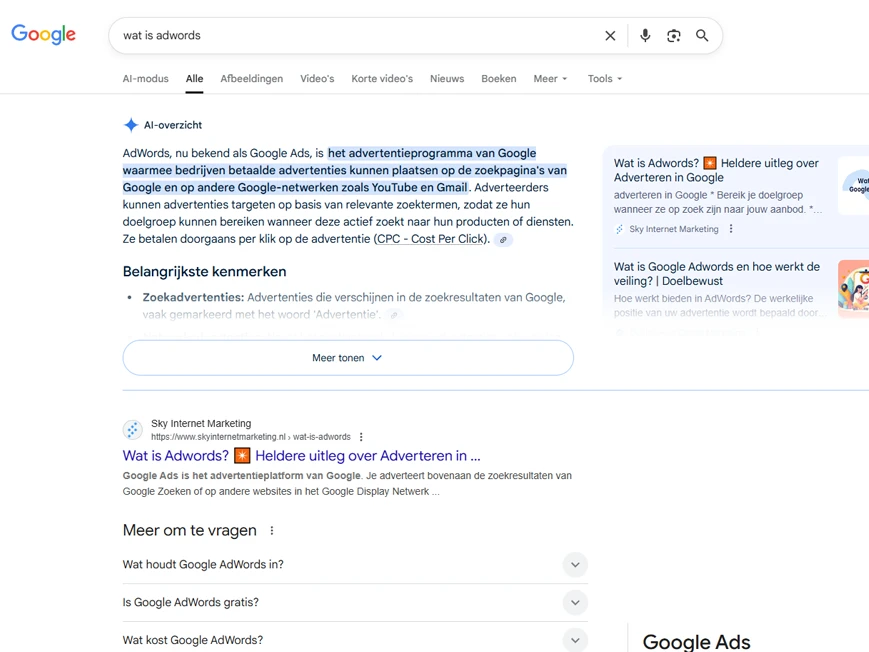The height and width of the screenshot is (652, 869).
Task: Open the options menu beside Sky Internet Marketing card
Action: coord(731,228)
